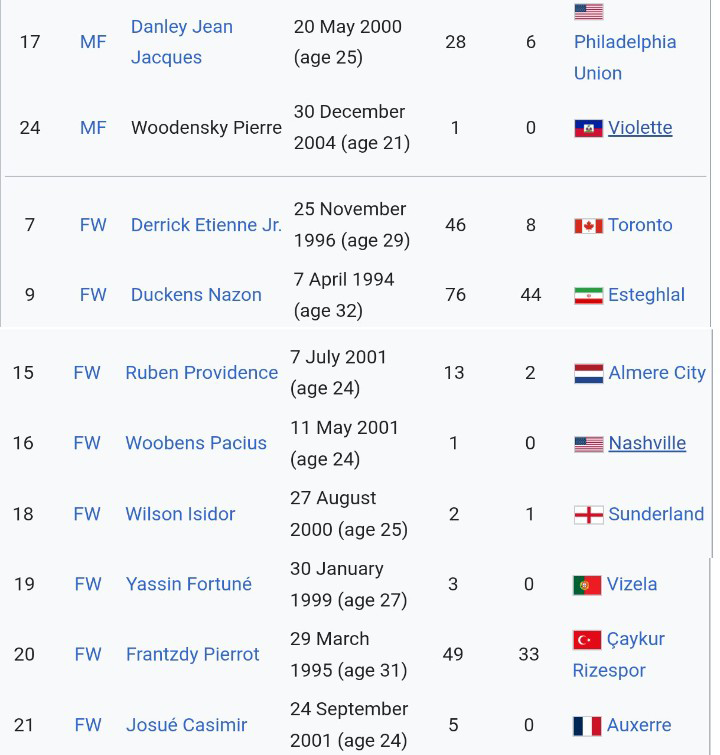Viewport: 720px width, 755px height.
Task: Open the Derrick Etienne Jr. link
Action: click(x=206, y=225)
